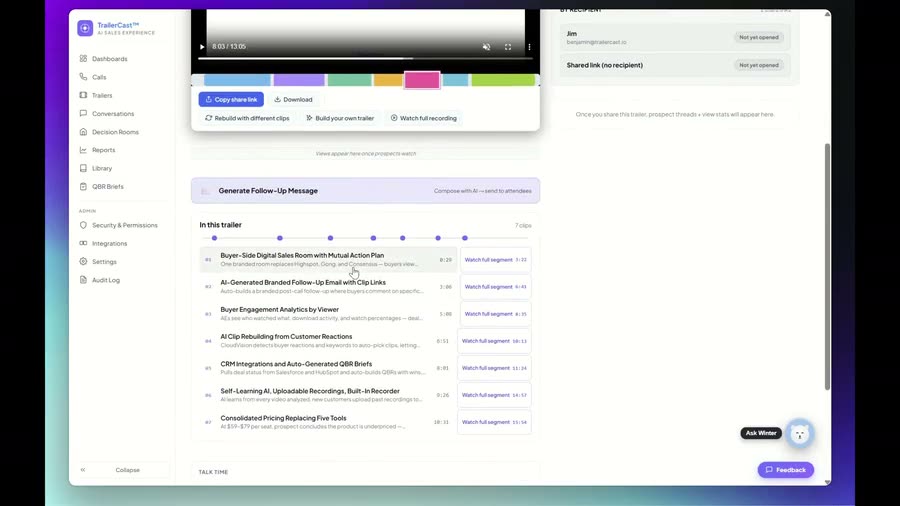The height and width of the screenshot is (506, 900).
Task: Click the Download button
Action: [x=293, y=99]
